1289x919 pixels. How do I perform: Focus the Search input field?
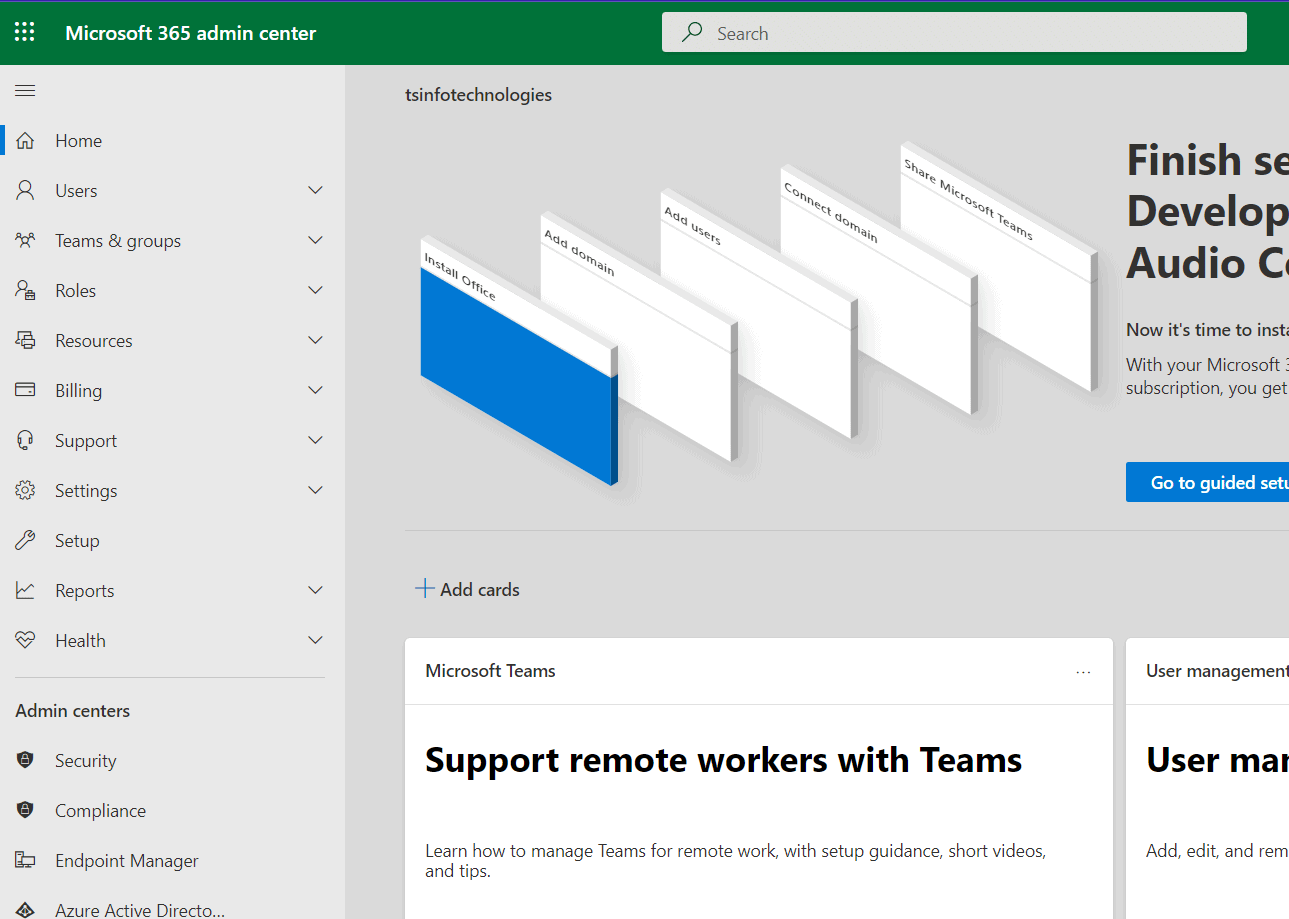click(954, 32)
